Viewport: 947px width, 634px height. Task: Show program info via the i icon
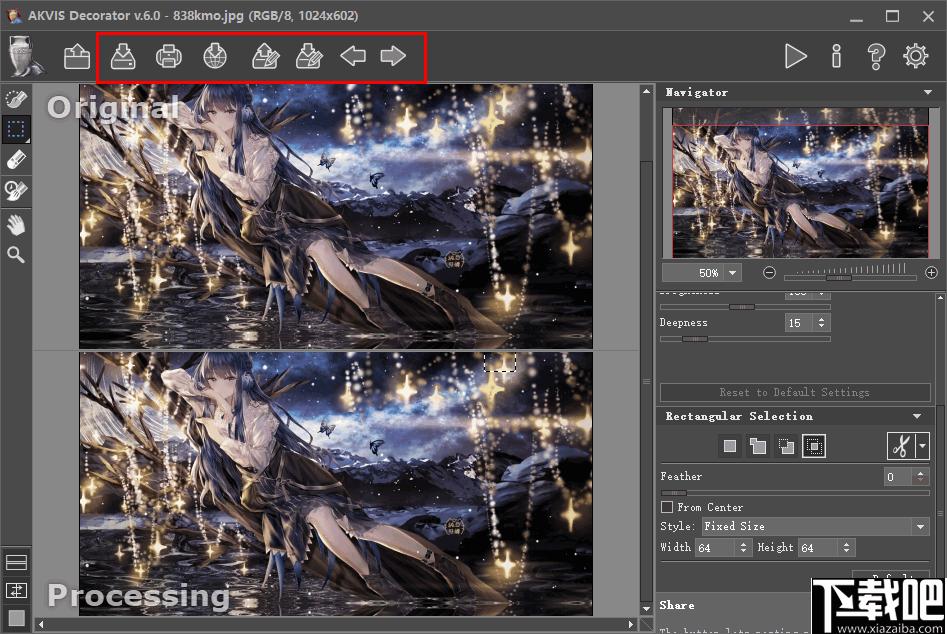[x=836, y=56]
